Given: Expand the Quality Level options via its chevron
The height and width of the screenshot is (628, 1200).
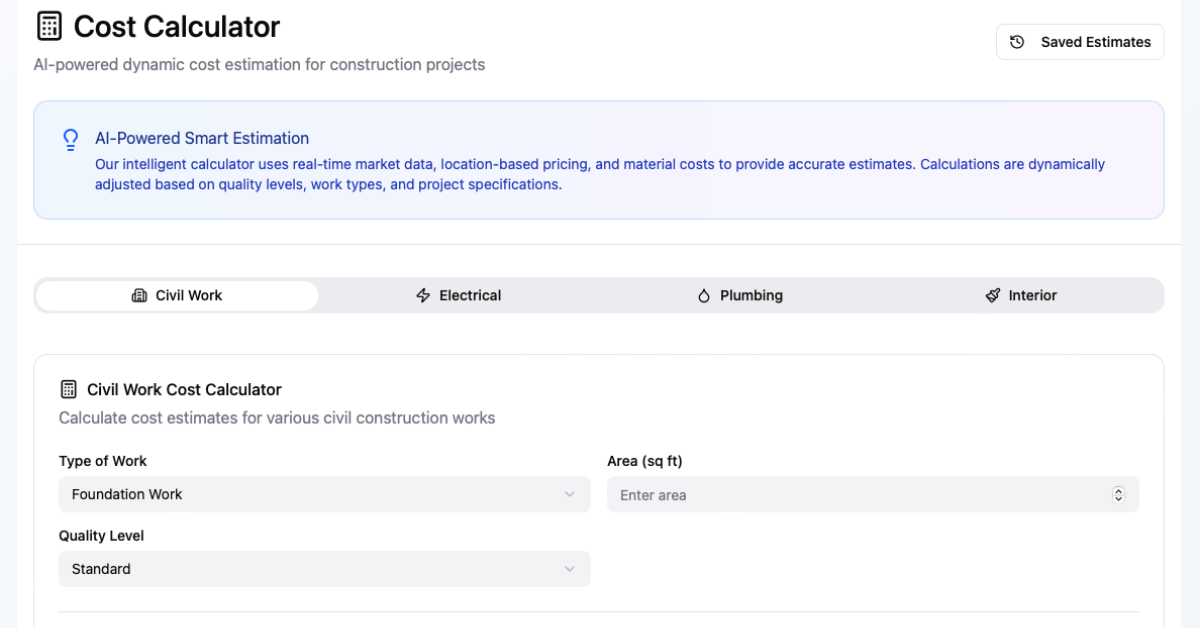Looking at the screenshot, I should 570,569.
